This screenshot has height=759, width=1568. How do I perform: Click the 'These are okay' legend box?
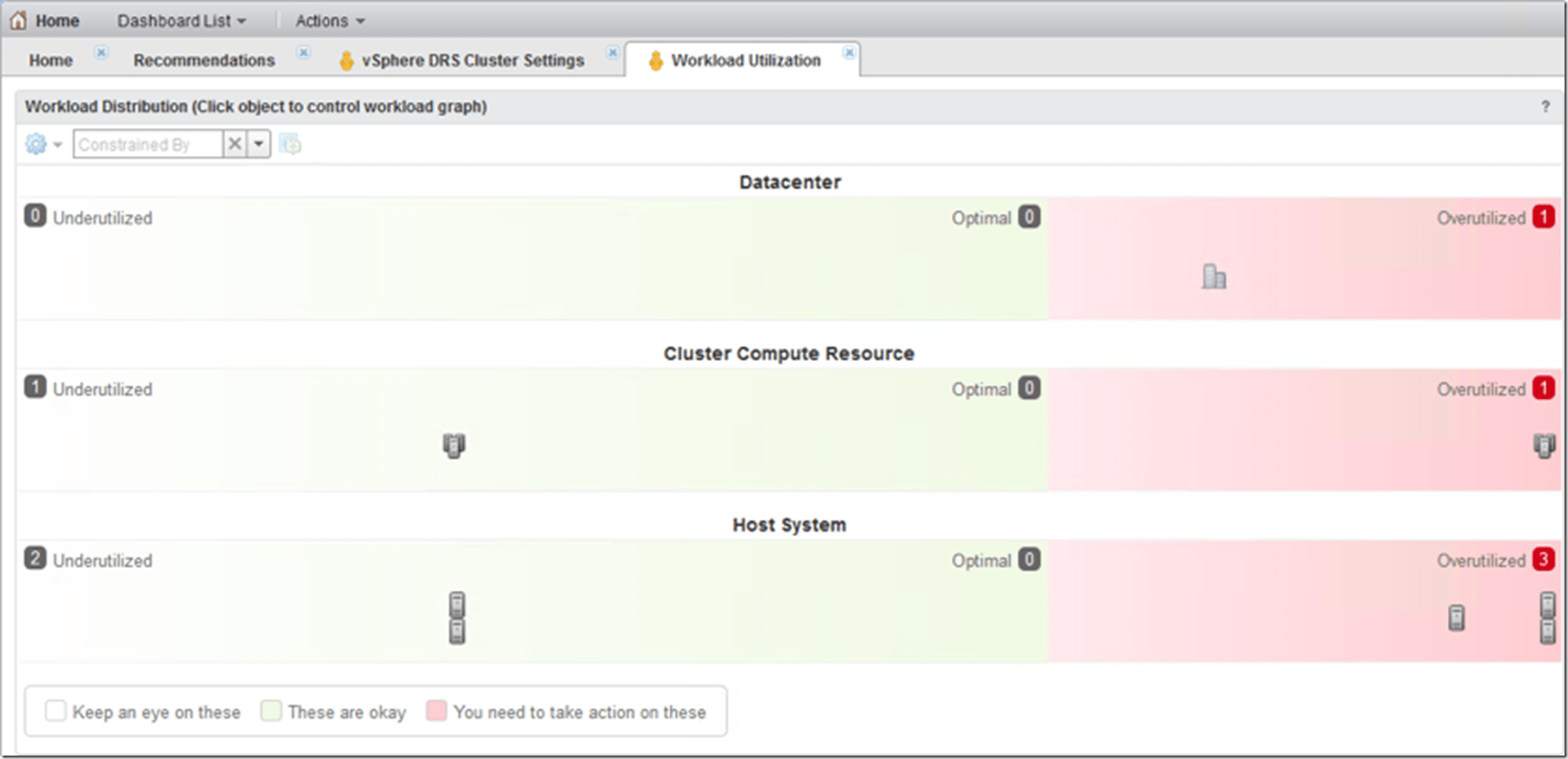point(271,711)
